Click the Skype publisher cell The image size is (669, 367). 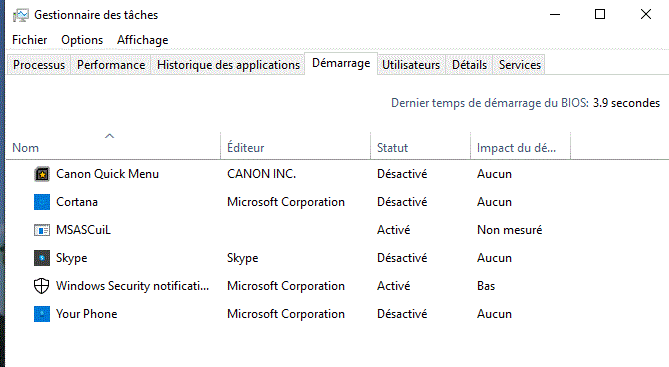243,258
